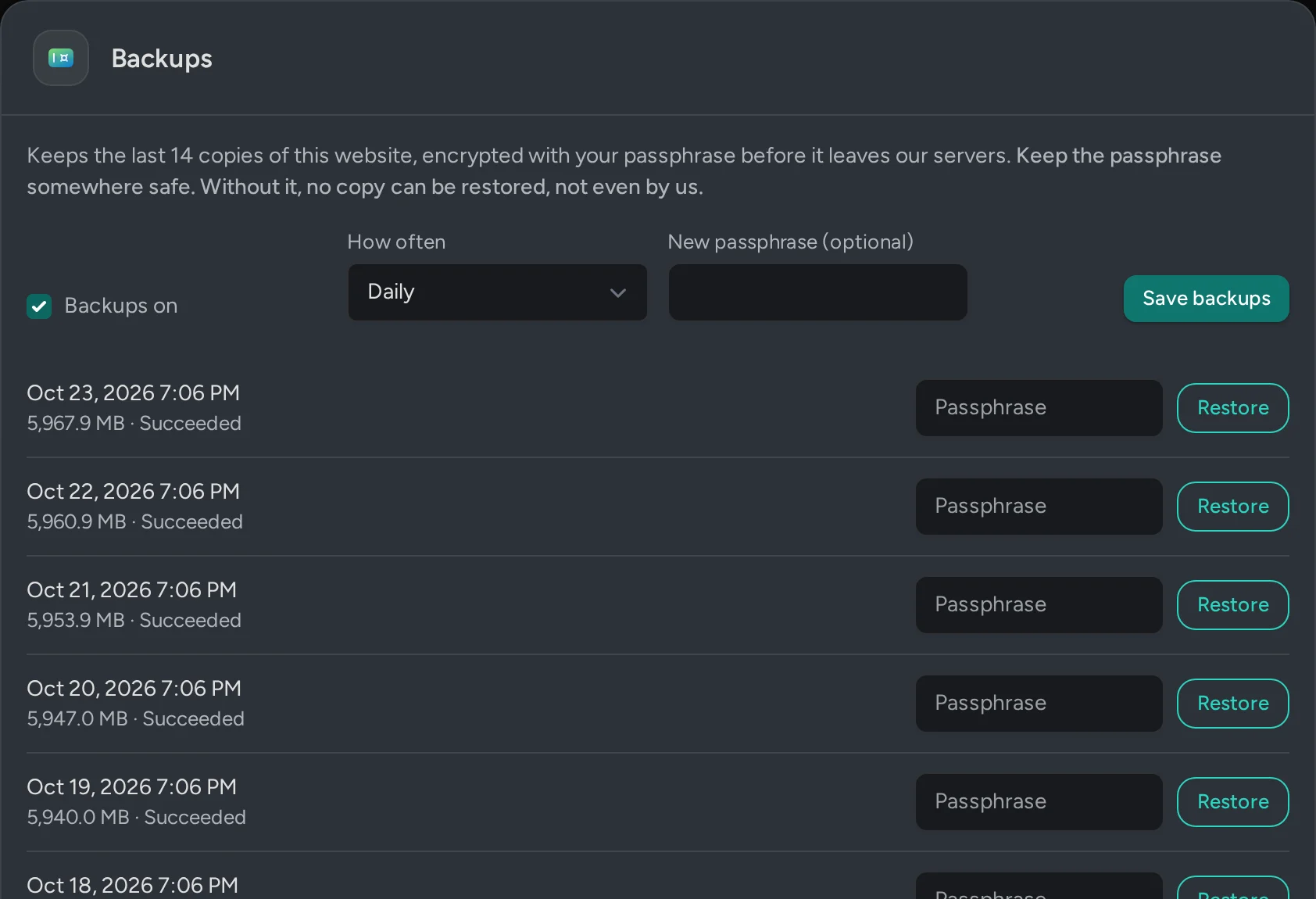Restore the Oct 19, 2026 backup
The height and width of the screenshot is (899, 1316).
[1232, 802]
